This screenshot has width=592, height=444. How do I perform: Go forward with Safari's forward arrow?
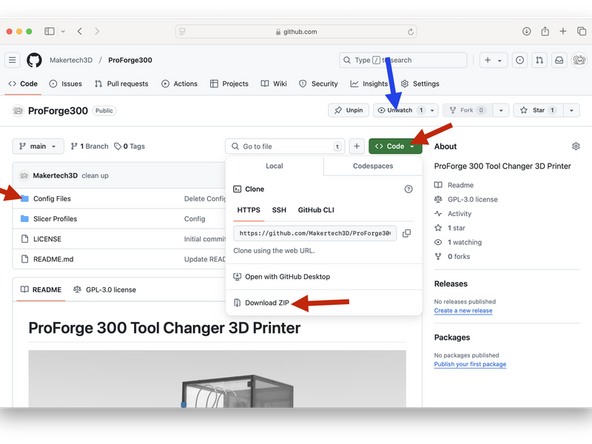97,31
